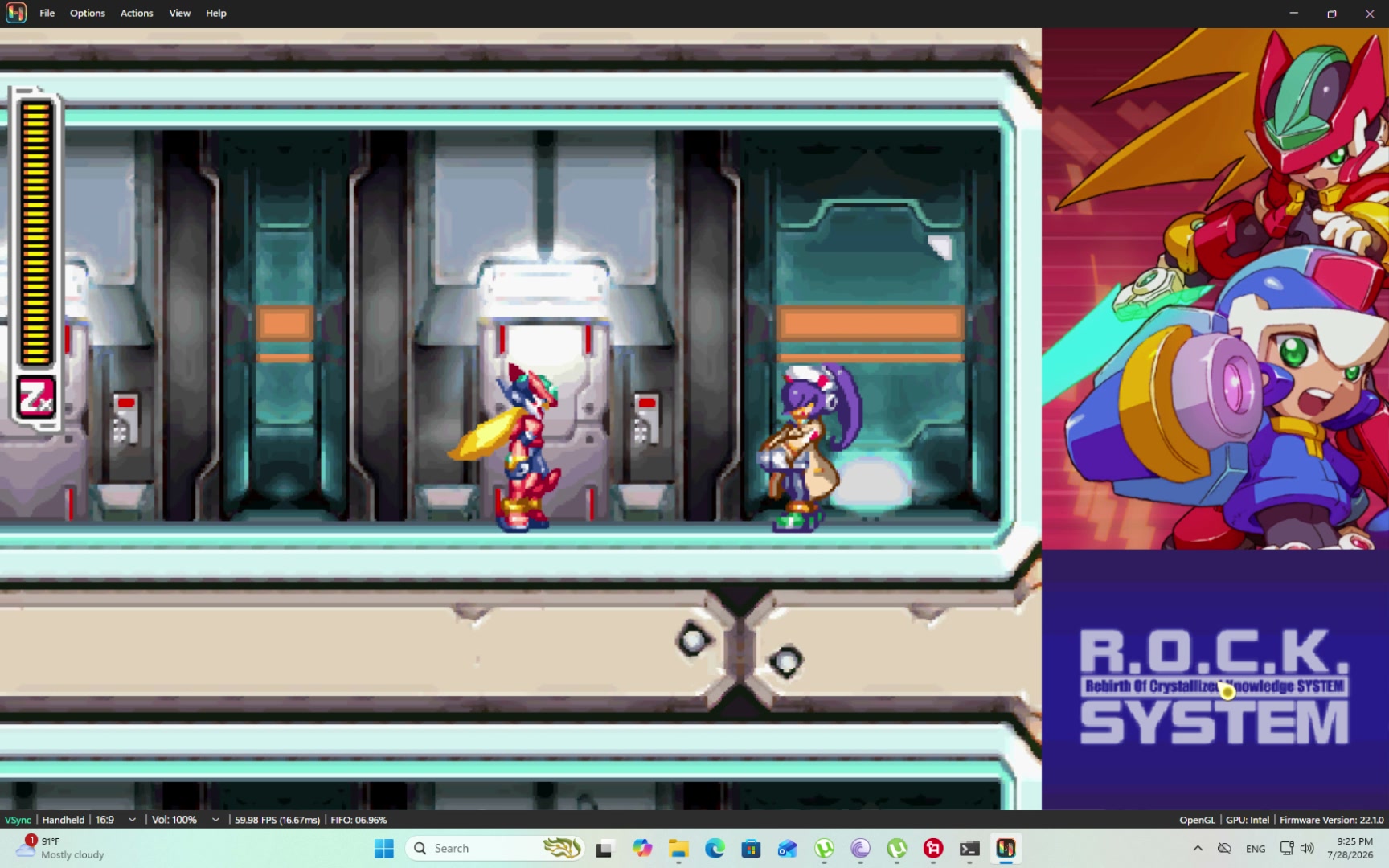
Task: Open the Help menu
Action: coord(216,13)
